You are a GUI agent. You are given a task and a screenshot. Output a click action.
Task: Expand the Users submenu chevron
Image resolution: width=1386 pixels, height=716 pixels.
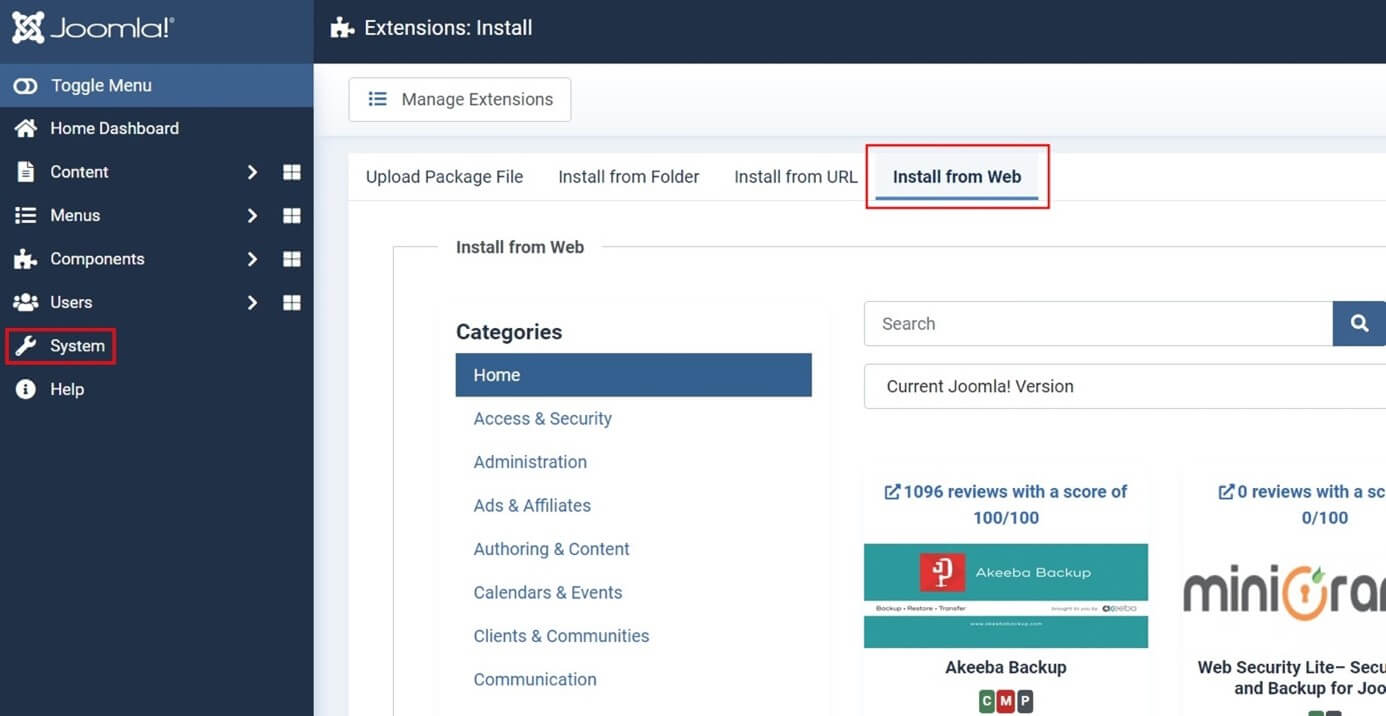pyautogui.click(x=253, y=302)
